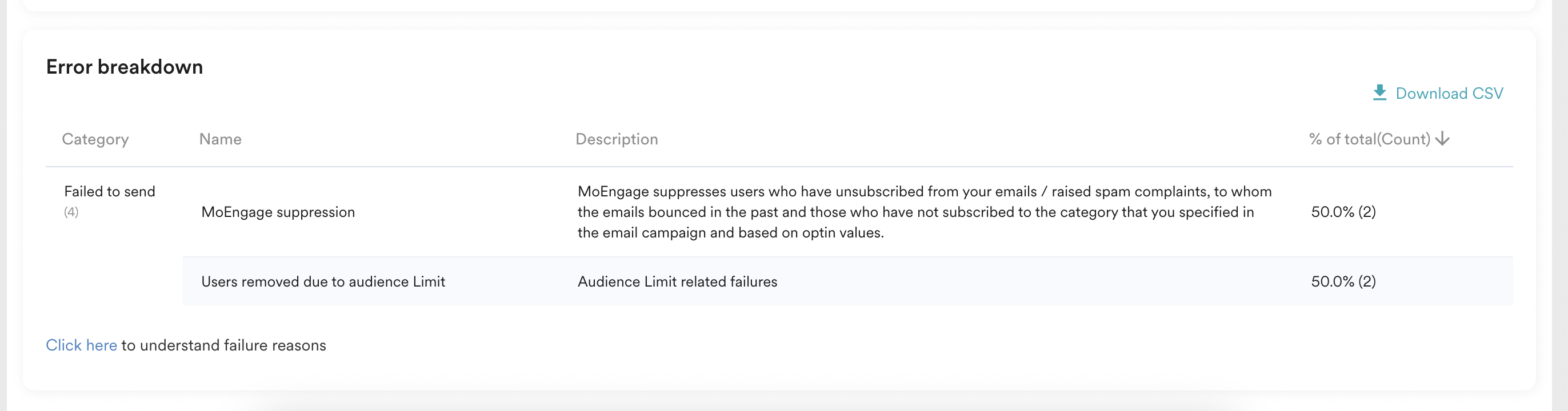
Task: Click the 'to understand failure reasons' text
Action: [x=223, y=345]
